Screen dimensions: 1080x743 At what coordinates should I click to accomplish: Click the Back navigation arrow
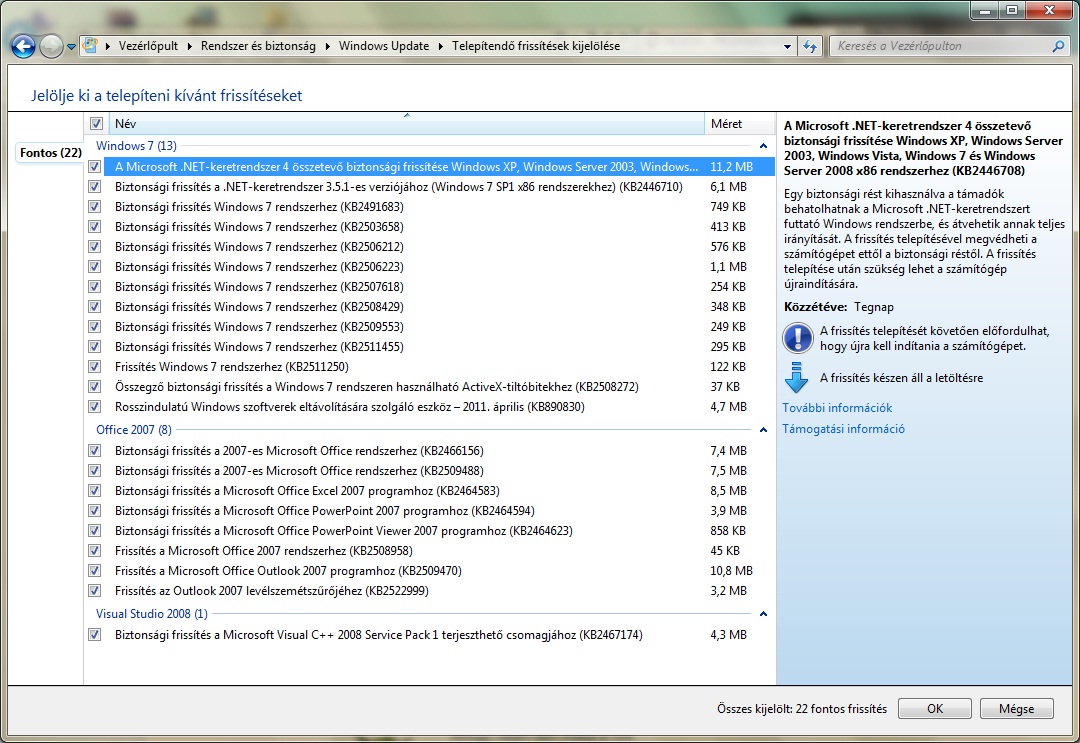(x=23, y=46)
